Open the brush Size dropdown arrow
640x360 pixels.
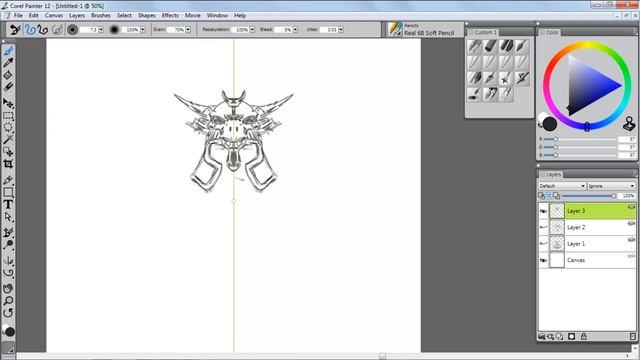tap(101, 30)
